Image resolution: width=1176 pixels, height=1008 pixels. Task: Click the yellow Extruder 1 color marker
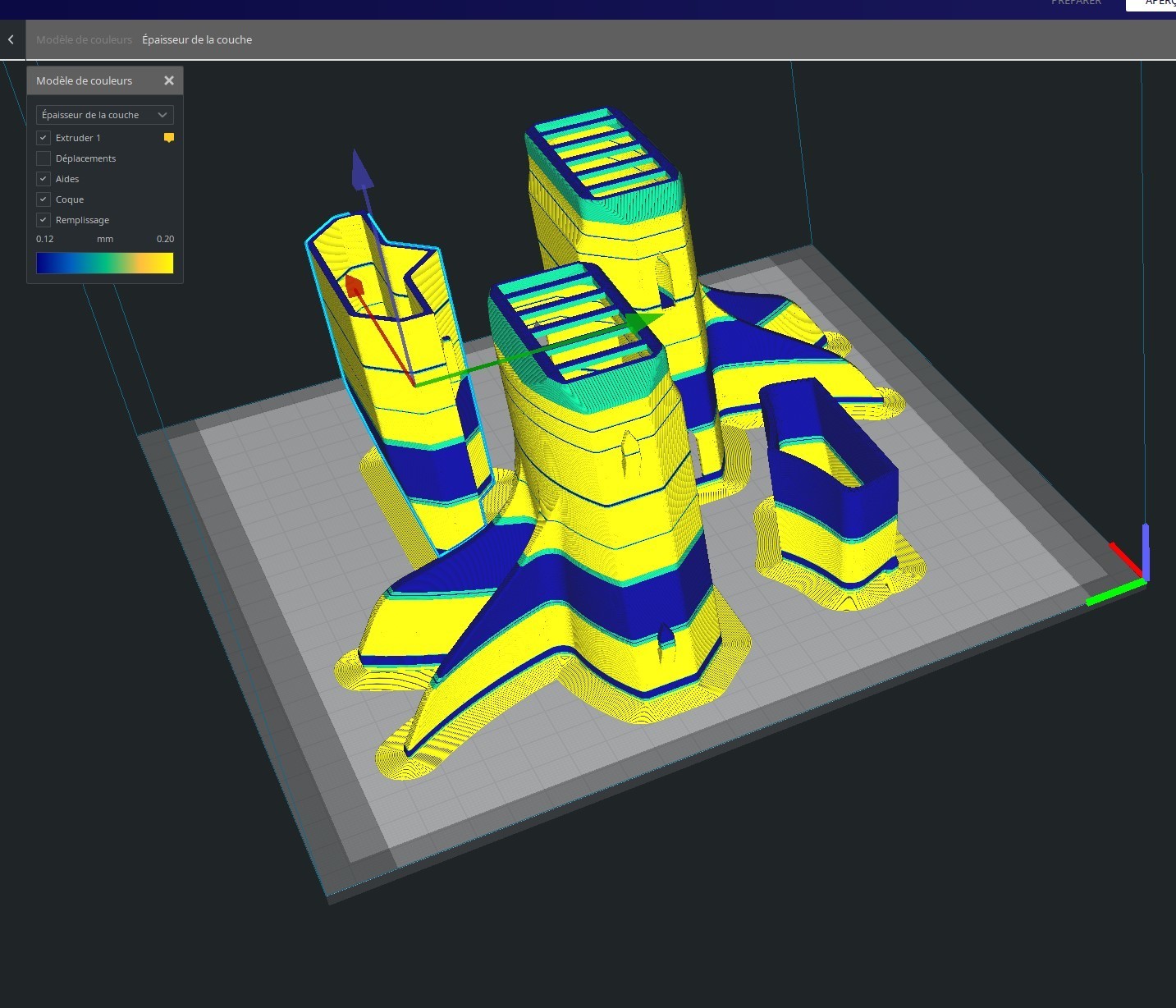pyautogui.click(x=169, y=138)
